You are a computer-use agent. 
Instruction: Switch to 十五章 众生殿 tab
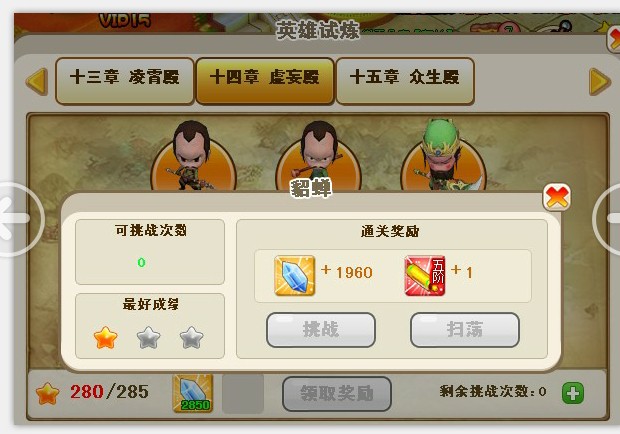pos(405,81)
